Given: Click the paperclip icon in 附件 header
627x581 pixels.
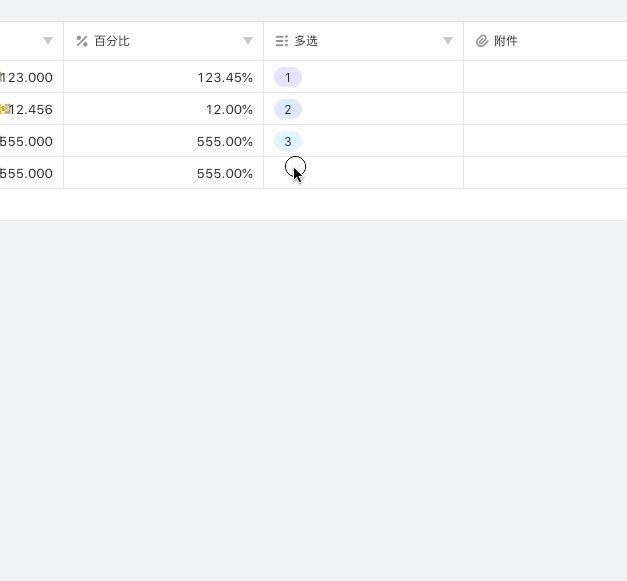Looking at the screenshot, I should click(x=482, y=41).
